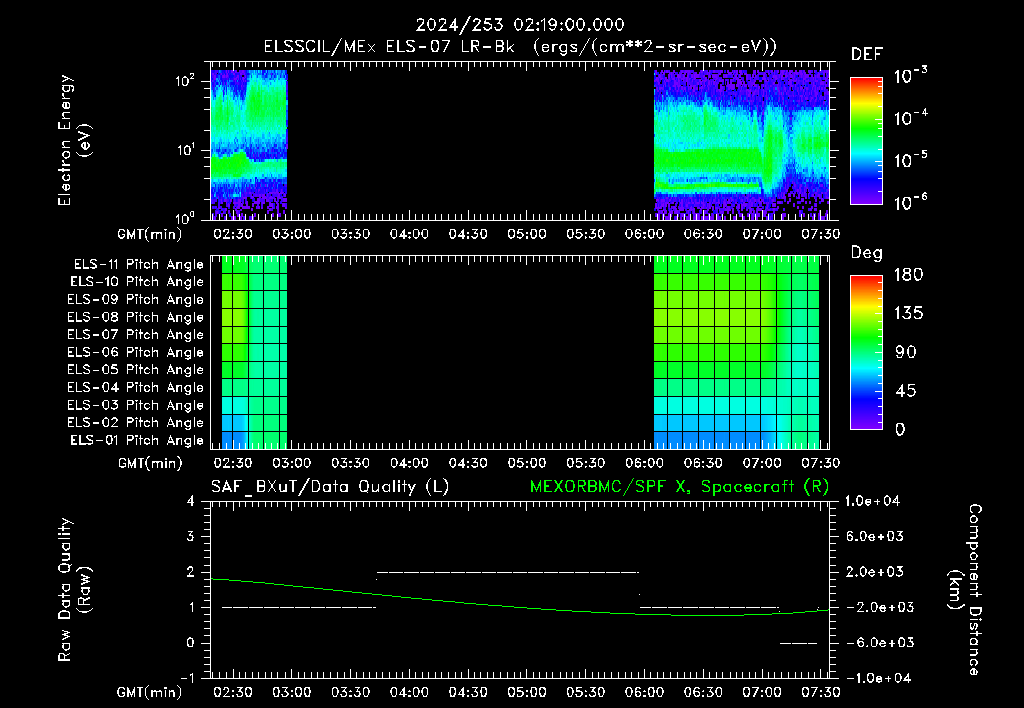Click the GMT(min) label under spectrogram panel
Screen dimensions: 1024x708
point(150,234)
